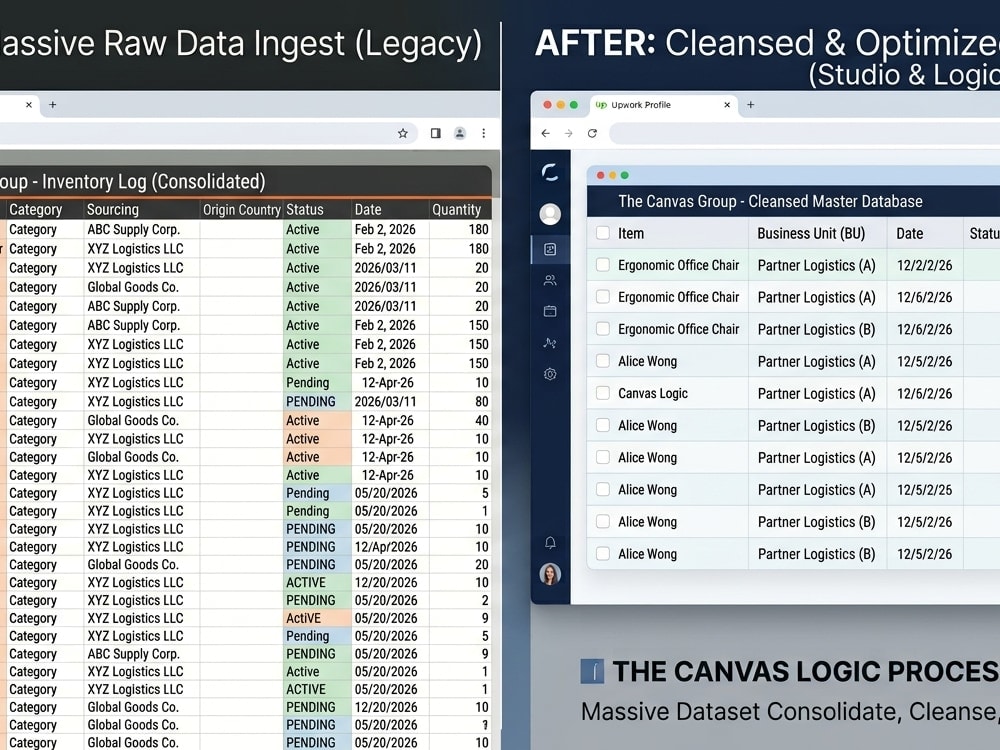Check the 12/2/2/26 Ergonomic Office Chair row
The width and height of the screenshot is (1000, 750).
click(603, 265)
